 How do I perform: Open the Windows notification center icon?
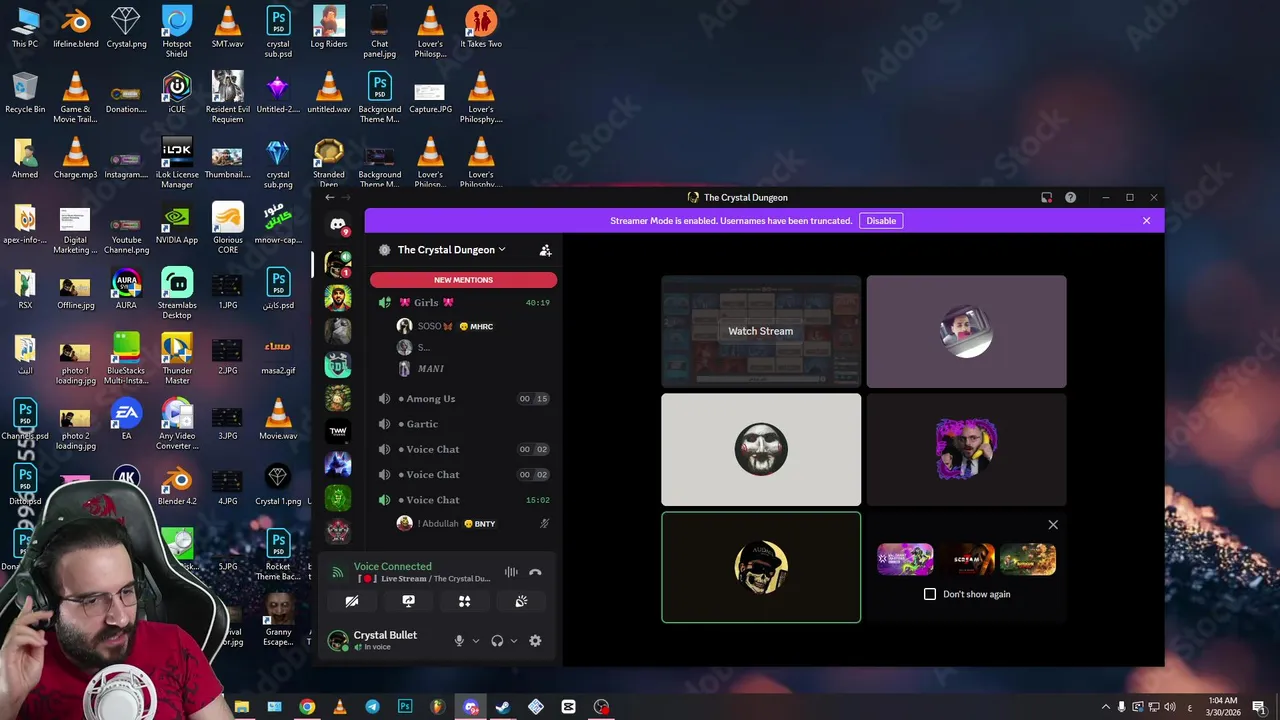click(1258, 707)
